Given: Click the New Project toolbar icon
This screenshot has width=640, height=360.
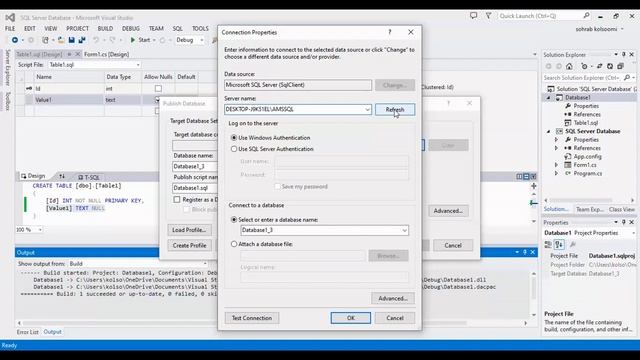Looking at the screenshot, I should coord(45,40).
